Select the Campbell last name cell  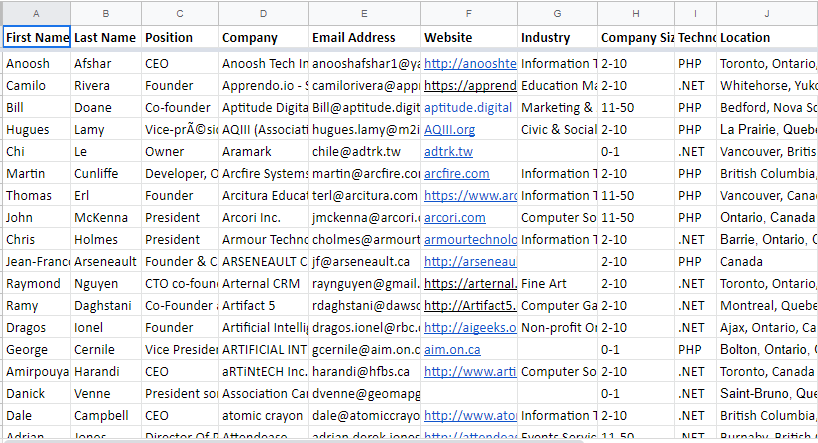106,415
